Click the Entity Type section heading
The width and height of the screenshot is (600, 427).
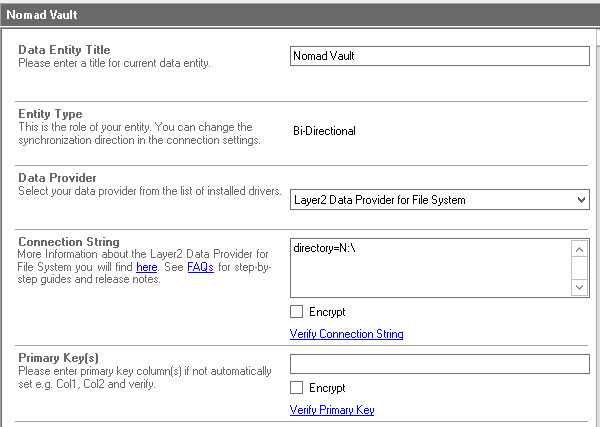click(50, 114)
